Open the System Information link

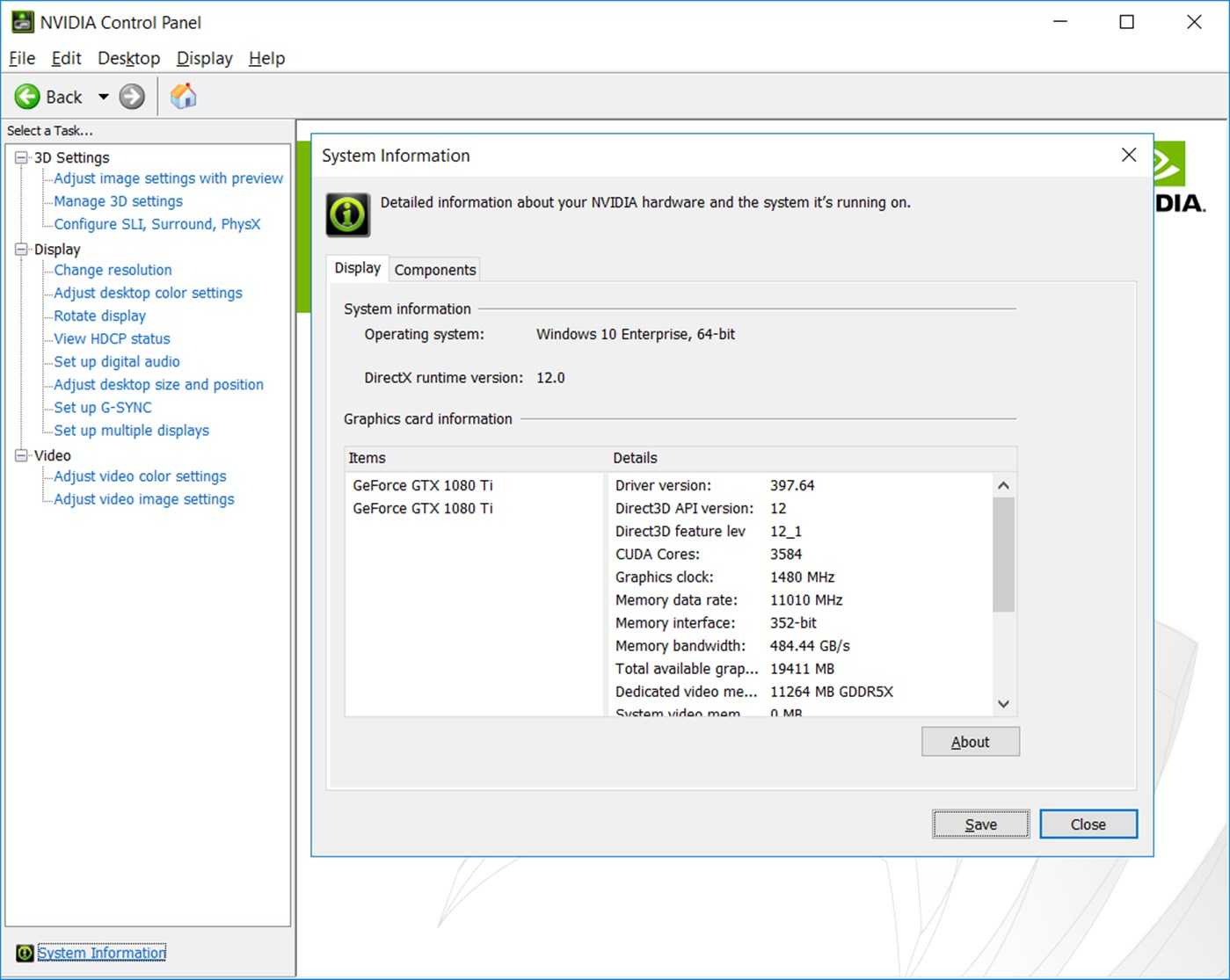pyautogui.click(x=101, y=953)
